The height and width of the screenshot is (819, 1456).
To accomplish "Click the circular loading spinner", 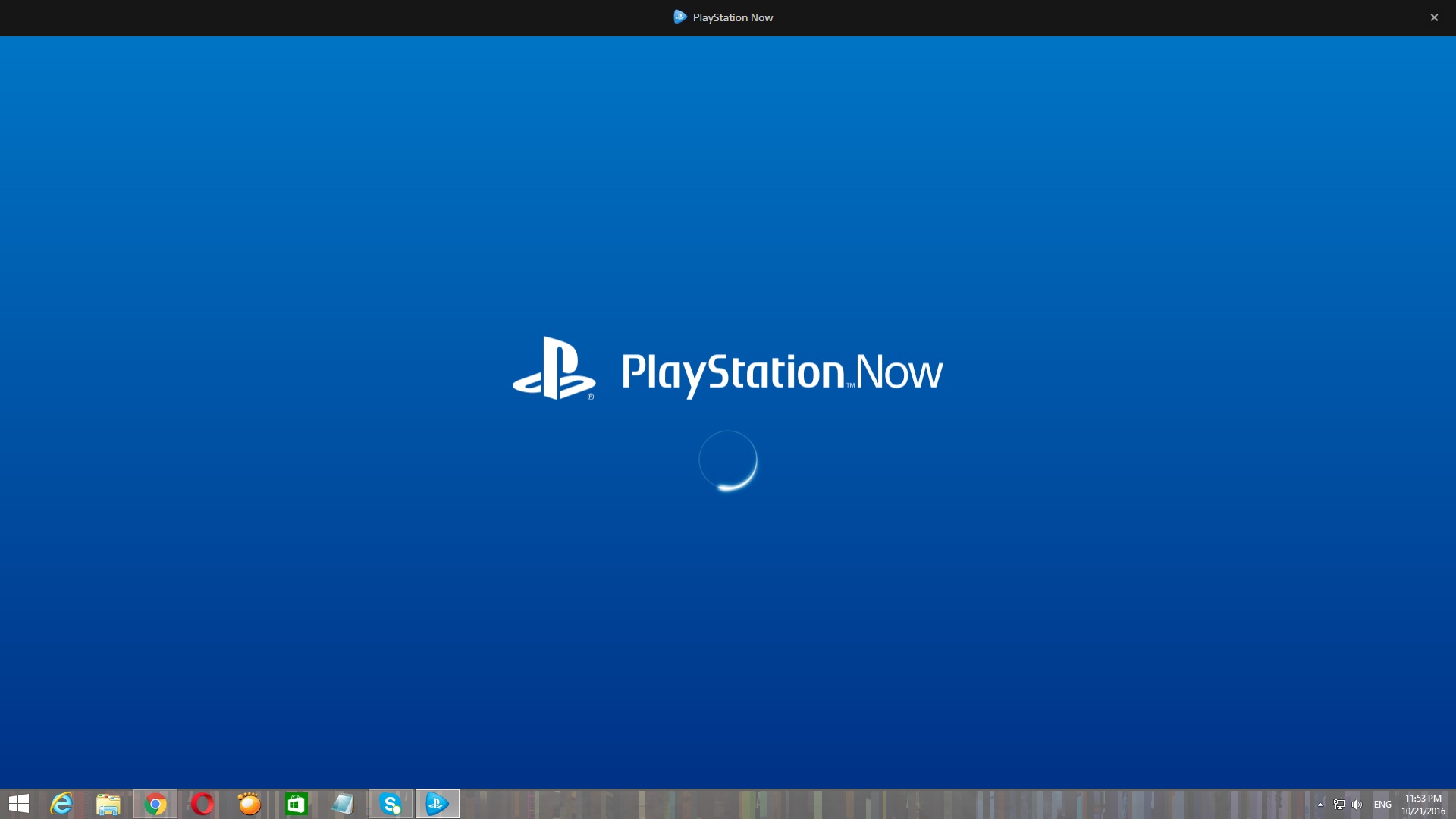I will 728,461.
